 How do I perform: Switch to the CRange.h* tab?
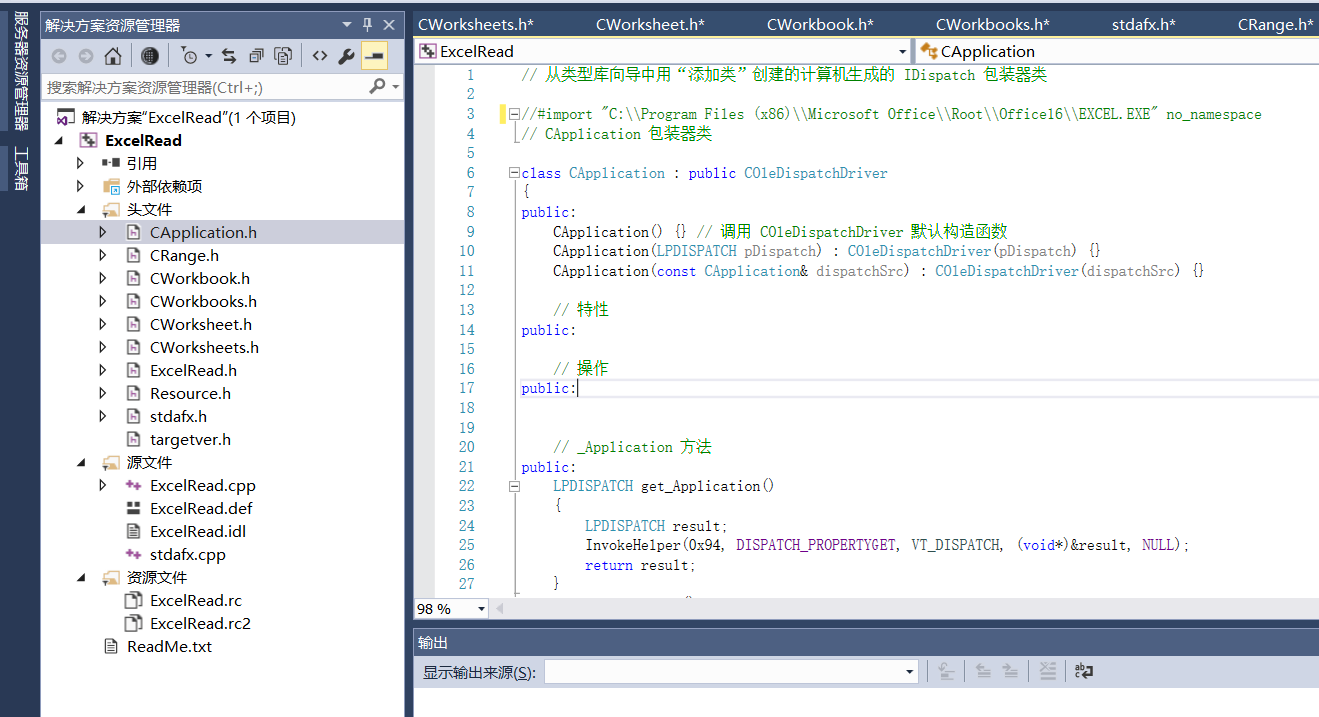(1276, 25)
